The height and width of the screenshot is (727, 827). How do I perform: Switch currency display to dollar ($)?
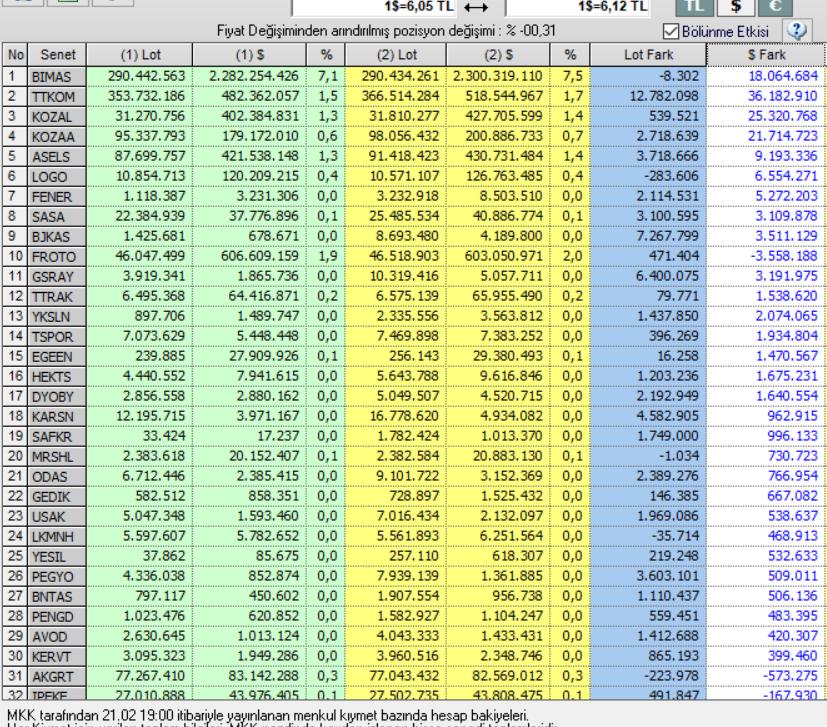tap(735, 6)
